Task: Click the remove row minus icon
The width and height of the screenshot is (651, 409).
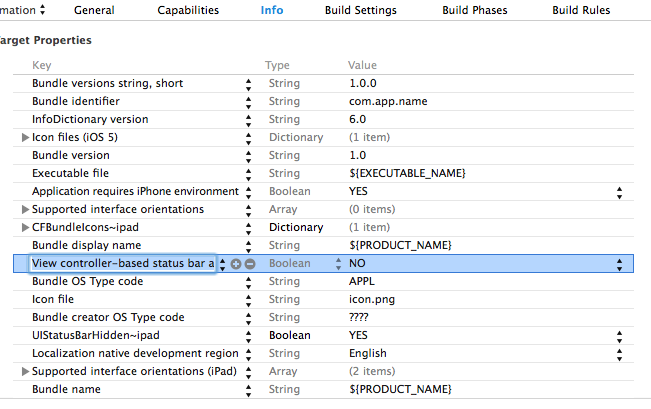Action: click(x=249, y=264)
